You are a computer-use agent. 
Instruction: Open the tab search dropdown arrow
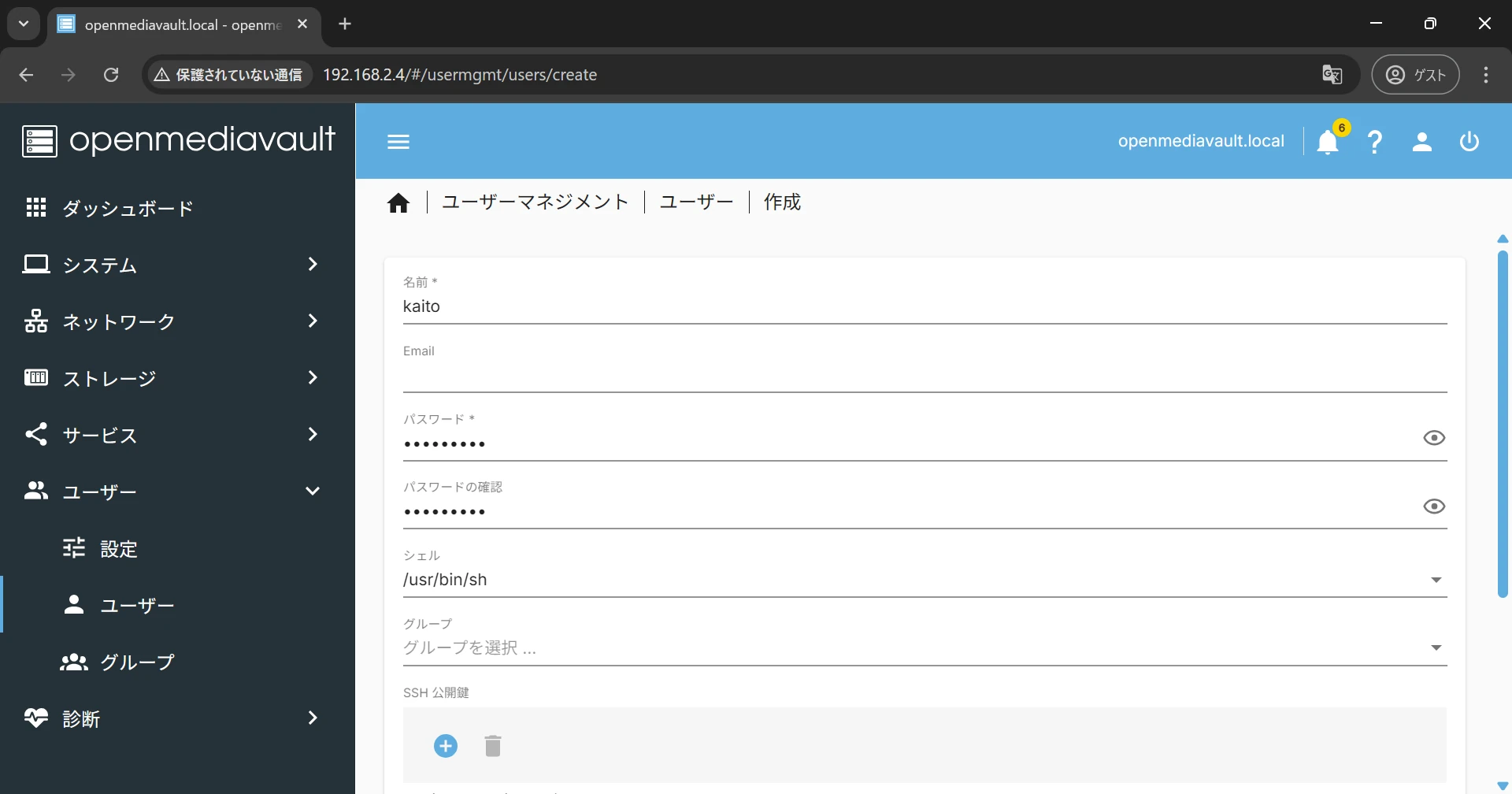pyautogui.click(x=24, y=24)
